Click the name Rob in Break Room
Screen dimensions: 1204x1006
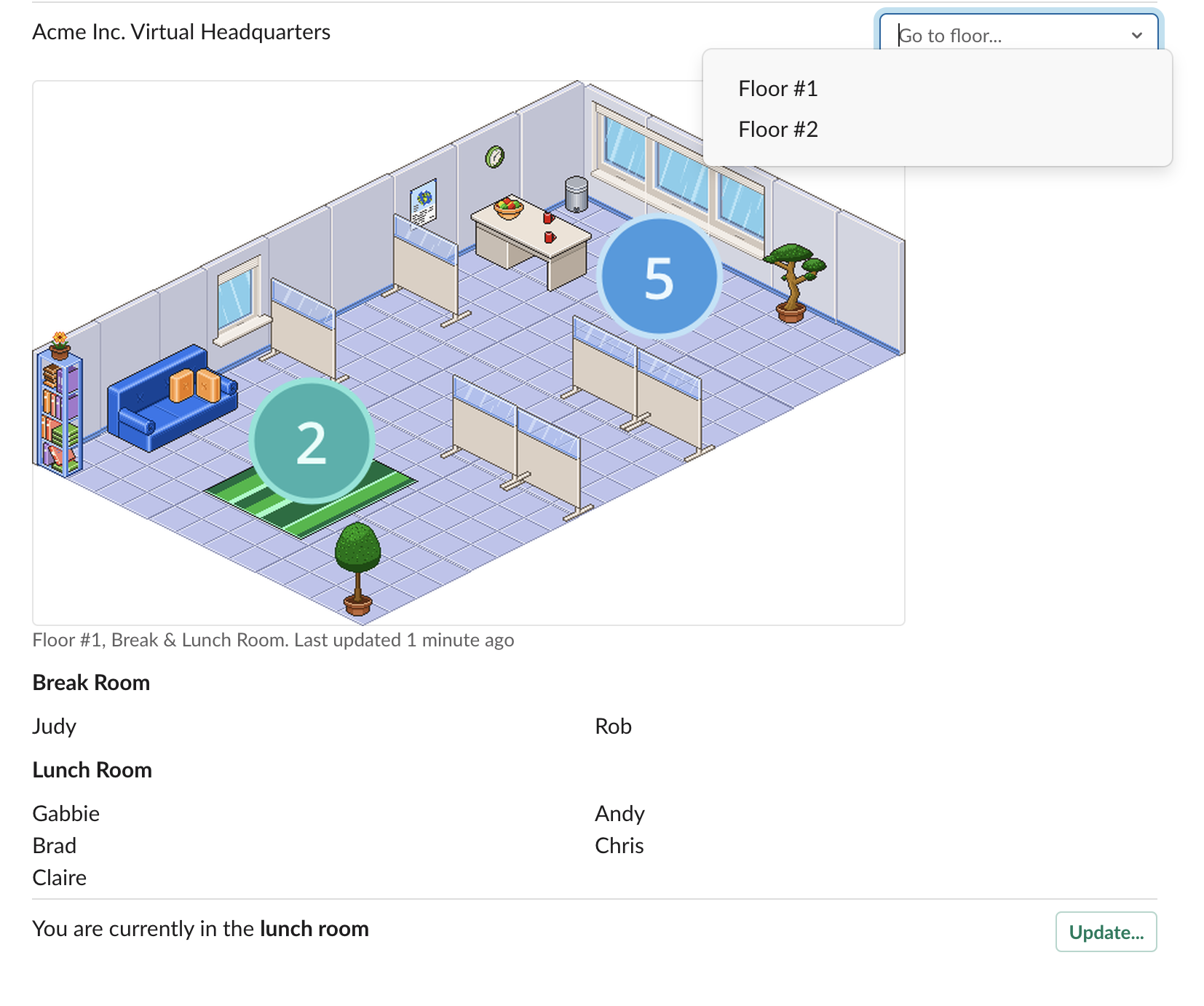[x=613, y=726]
